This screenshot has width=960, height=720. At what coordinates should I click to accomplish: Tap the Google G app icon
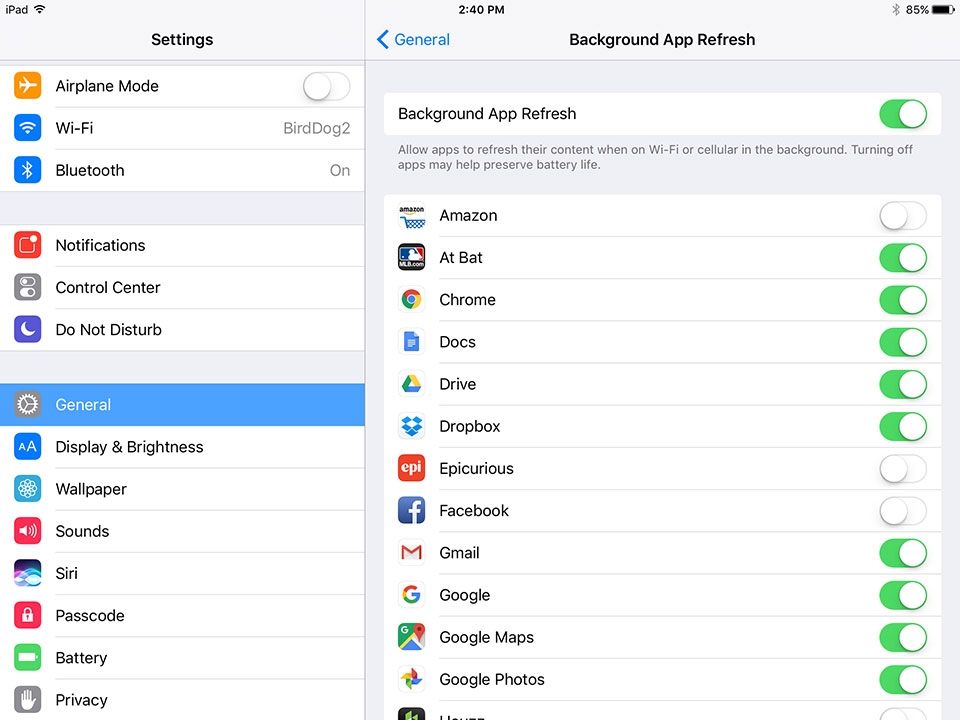pyautogui.click(x=411, y=594)
